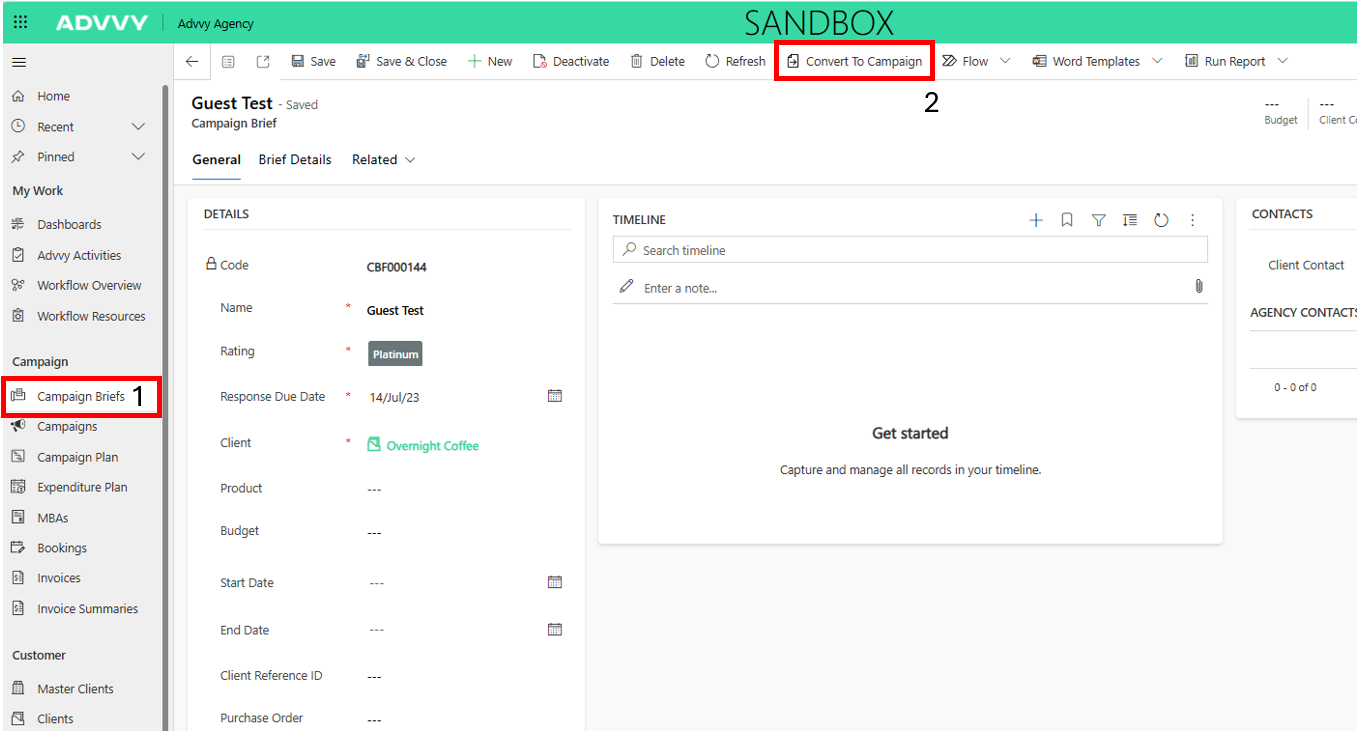Click the Master Clients building icon
Viewport: 1360px width, 736px height.
click(x=18, y=688)
